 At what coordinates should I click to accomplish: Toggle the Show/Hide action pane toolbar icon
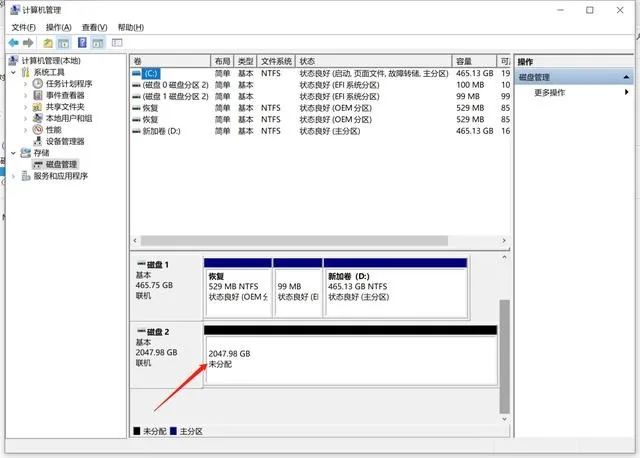[98, 42]
